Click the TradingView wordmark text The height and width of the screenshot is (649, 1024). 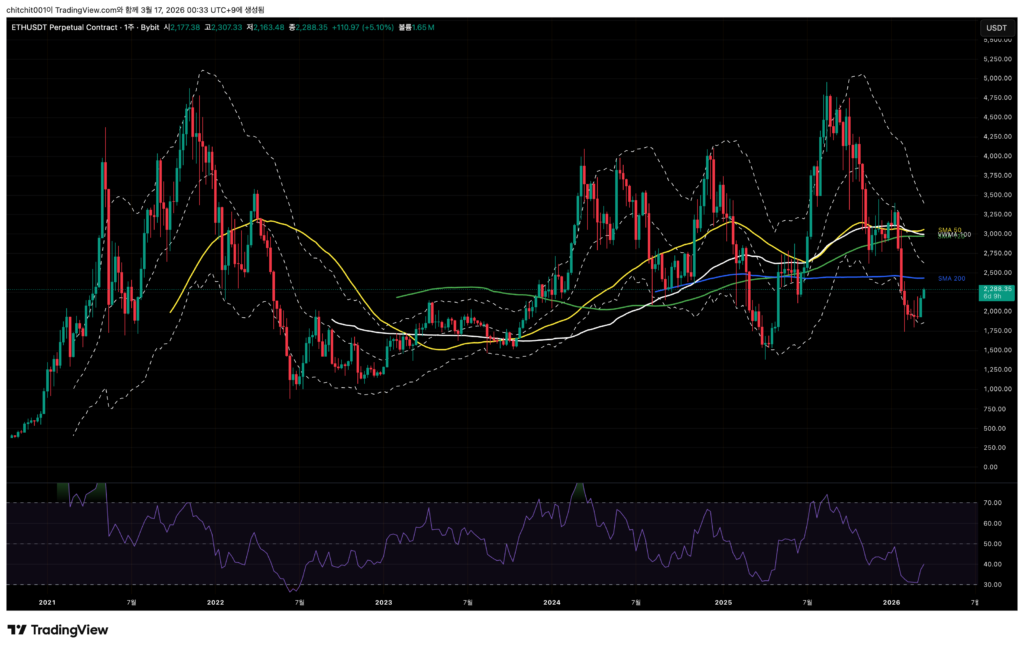coord(70,630)
